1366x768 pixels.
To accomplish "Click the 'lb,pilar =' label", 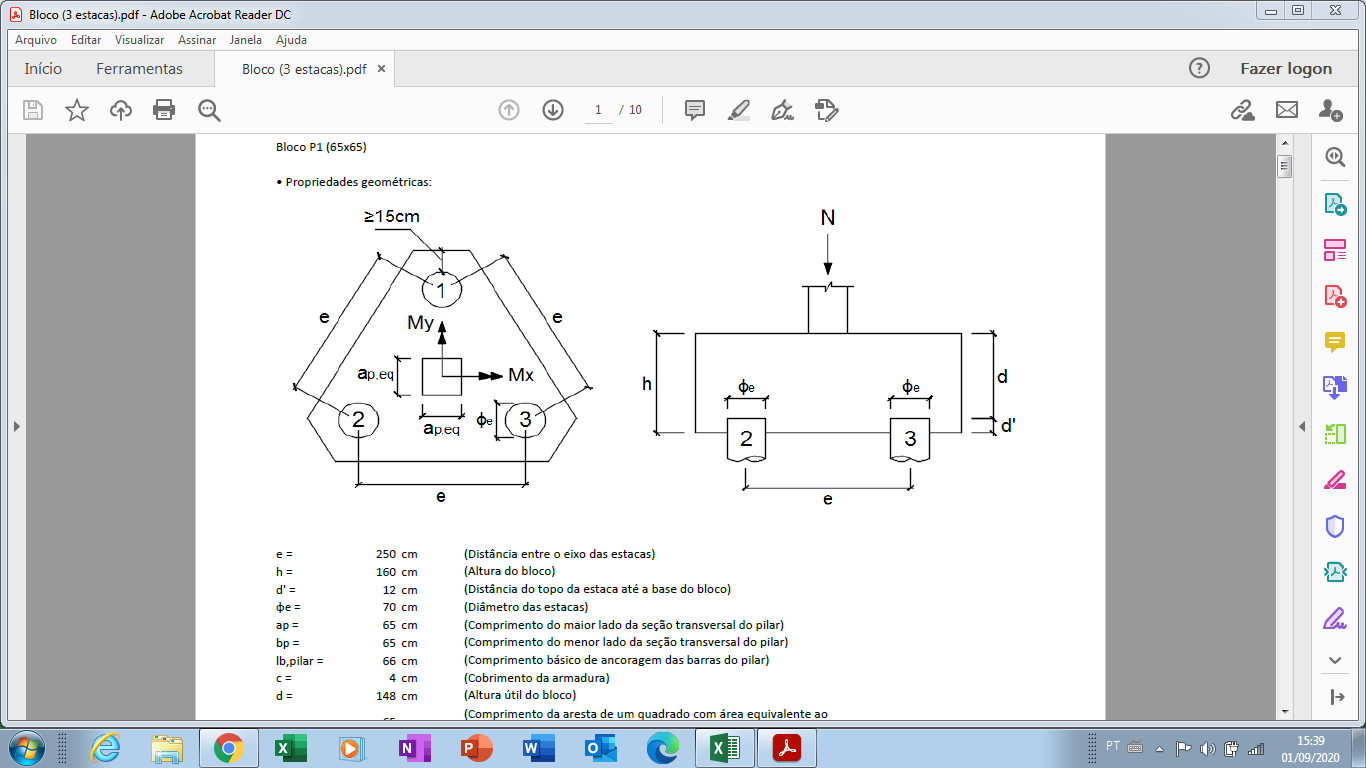I will pyautogui.click(x=300, y=661).
